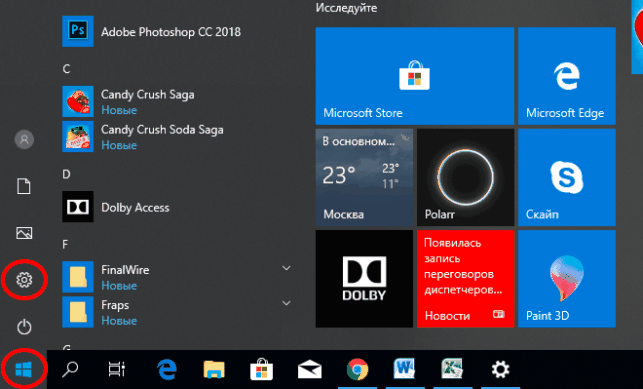The height and width of the screenshot is (389, 643).
Task: Switch to Excel on the taskbar
Action: (x=452, y=370)
